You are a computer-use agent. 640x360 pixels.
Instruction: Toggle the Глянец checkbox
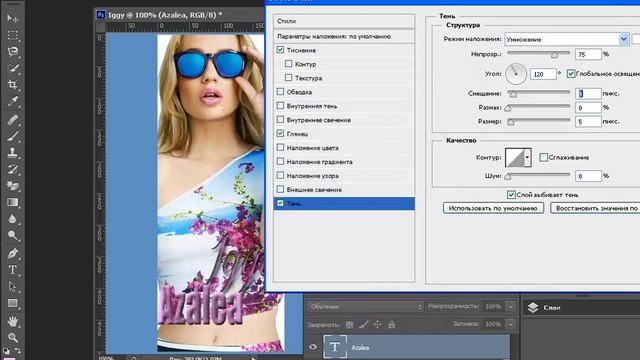coord(280,133)
